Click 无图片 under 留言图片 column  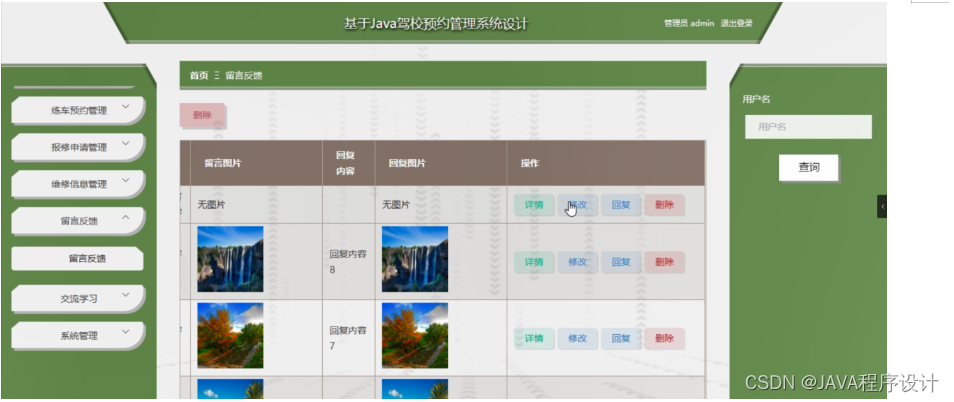(211, 205)
